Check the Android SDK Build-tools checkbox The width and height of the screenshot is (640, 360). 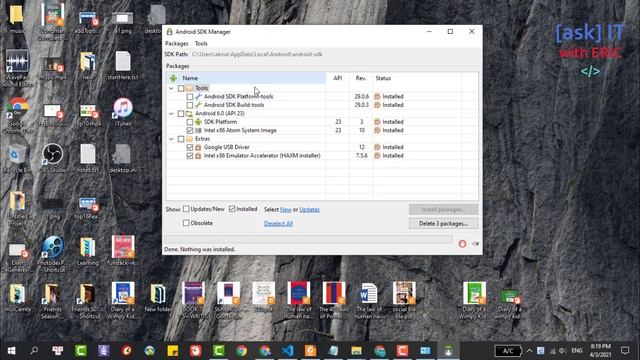[190, 105]
